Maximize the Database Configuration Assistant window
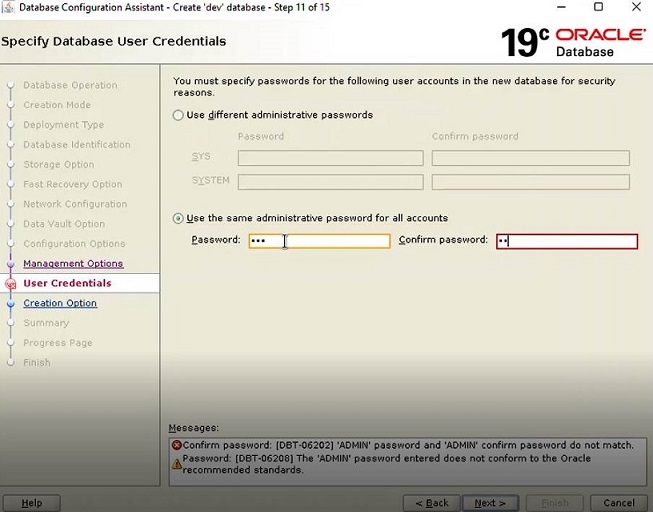This screenshot has width=653, height=512. pyautogui.click(x=598, y=7)
